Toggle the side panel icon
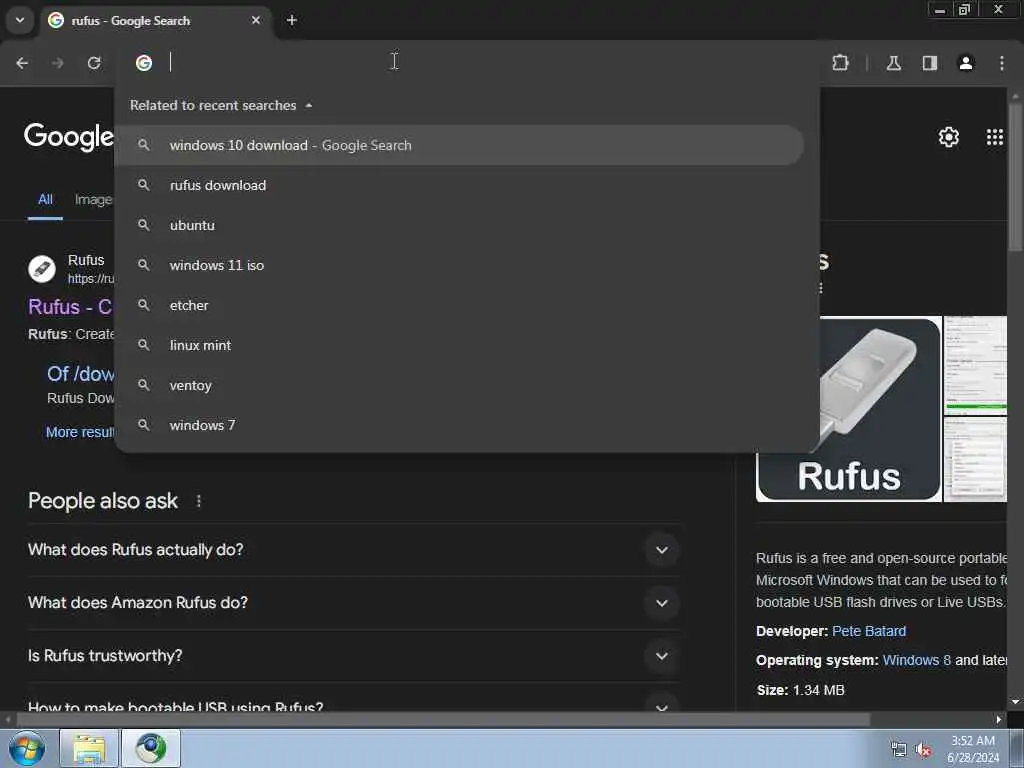Image resolution: width=1024 pixels, height=768 pixels. point(930,63)
